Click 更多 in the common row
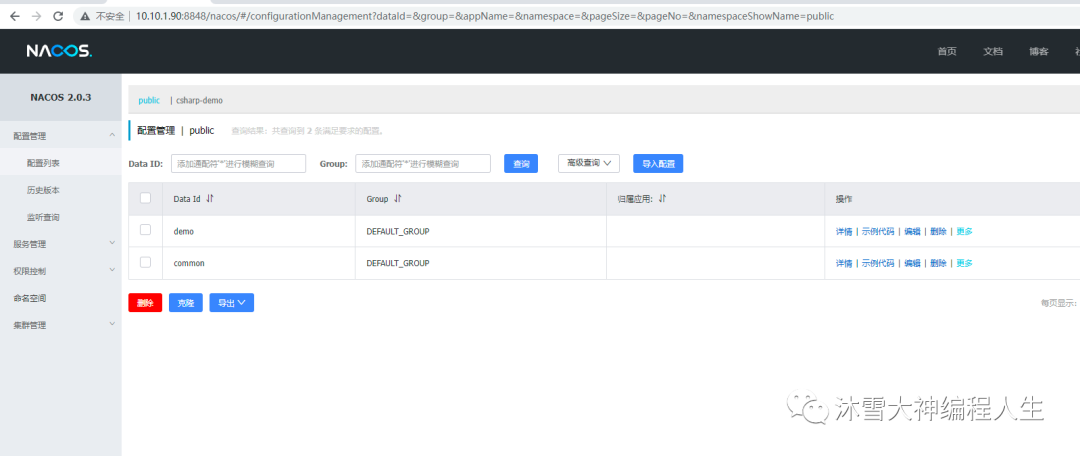 pos(964,264)
